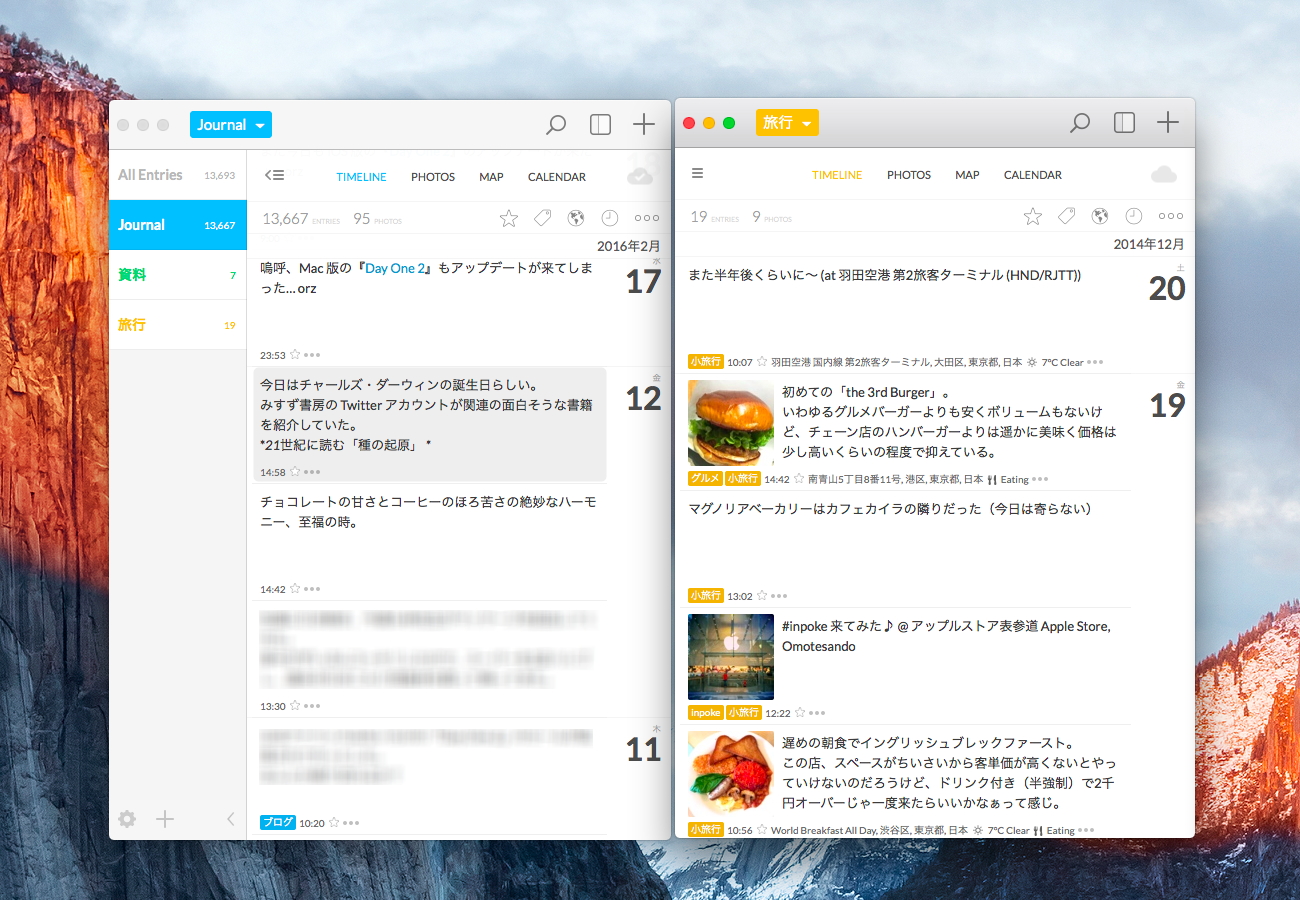Open the burger photo thumbnail
This screenshot has width=1300, height=900.
tap(731, 423)
